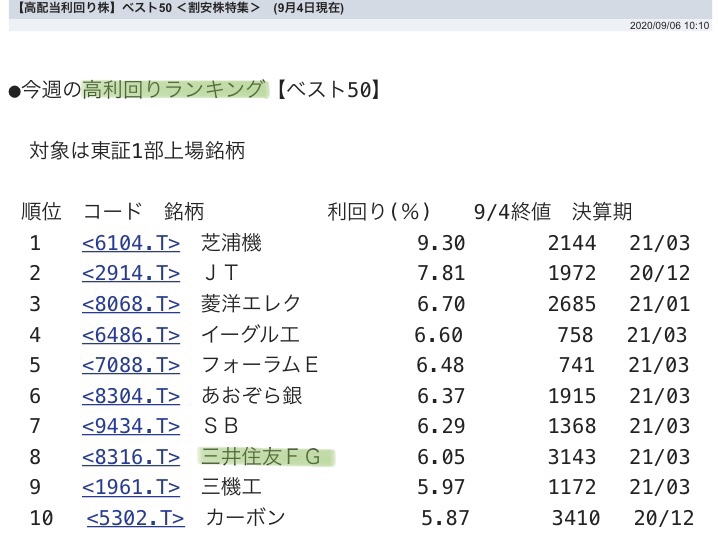
Task: Open stock code link <8316.T>
Action: pos(131,457)
